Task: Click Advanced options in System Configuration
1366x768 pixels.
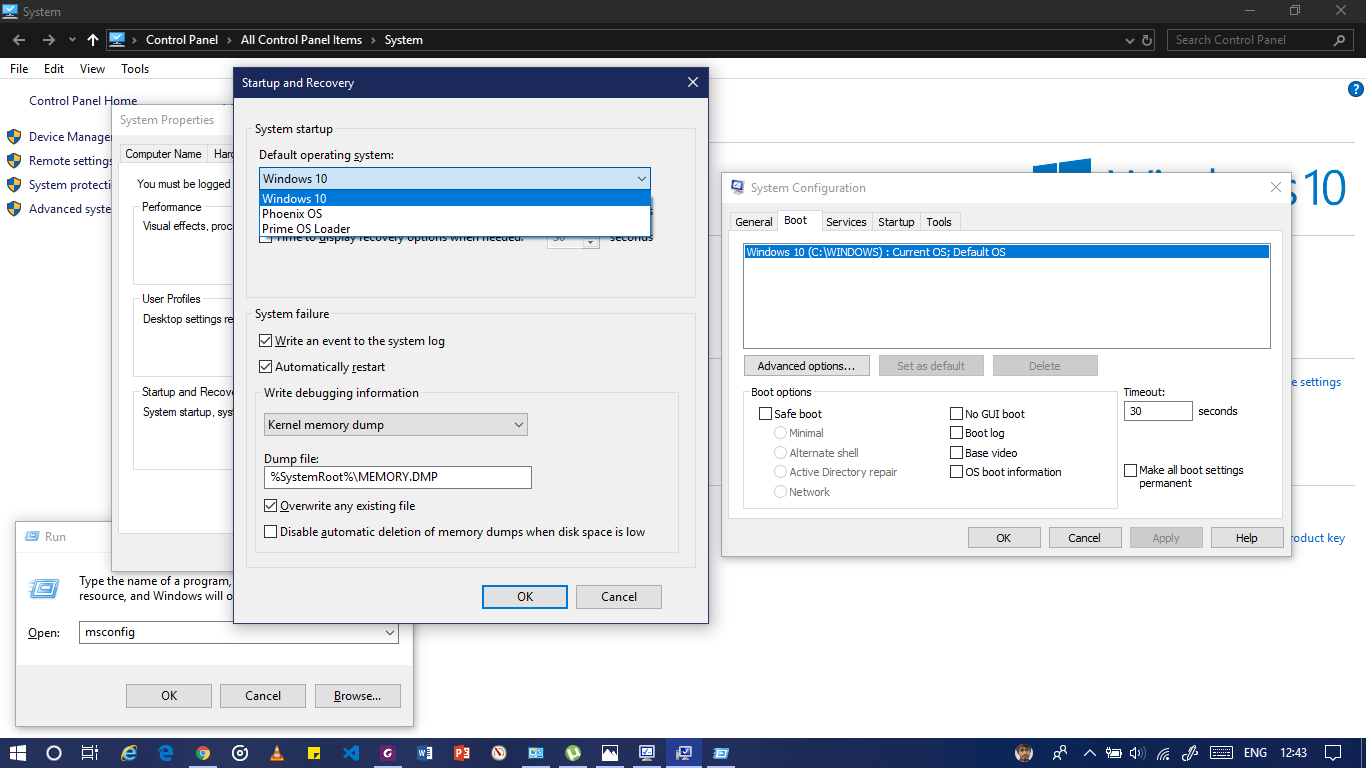Action: coord(806,366)
